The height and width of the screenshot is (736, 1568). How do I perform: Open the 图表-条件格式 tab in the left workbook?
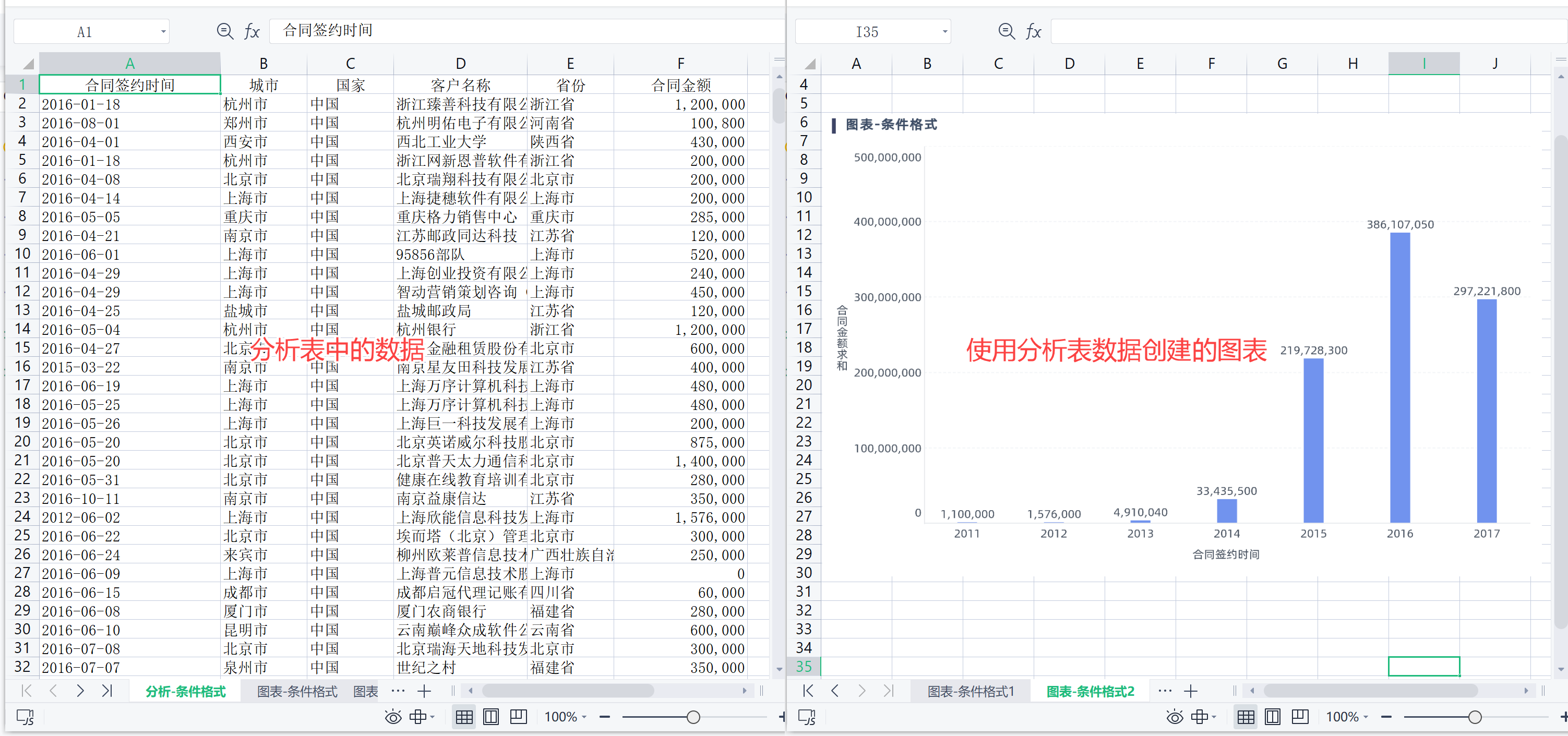(x=297, y=691)
